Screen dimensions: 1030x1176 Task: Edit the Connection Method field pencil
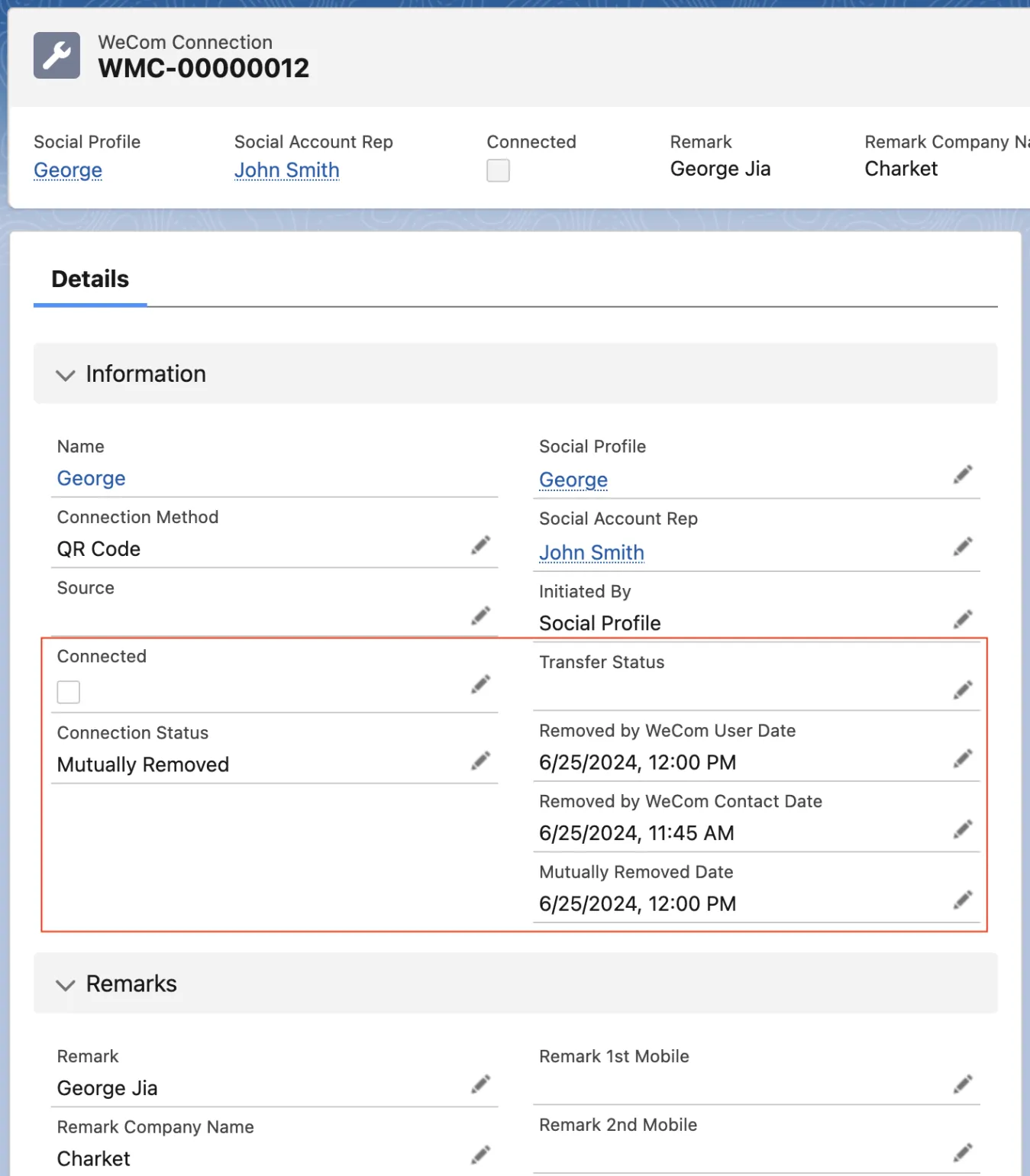(480, 545)
